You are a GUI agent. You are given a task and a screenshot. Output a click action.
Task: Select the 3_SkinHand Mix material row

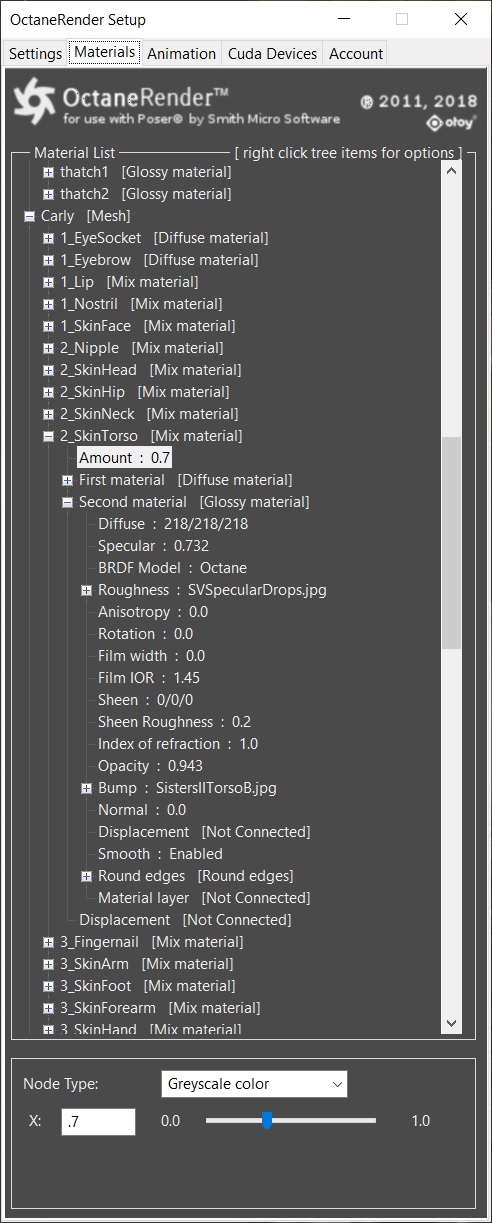150,1029
